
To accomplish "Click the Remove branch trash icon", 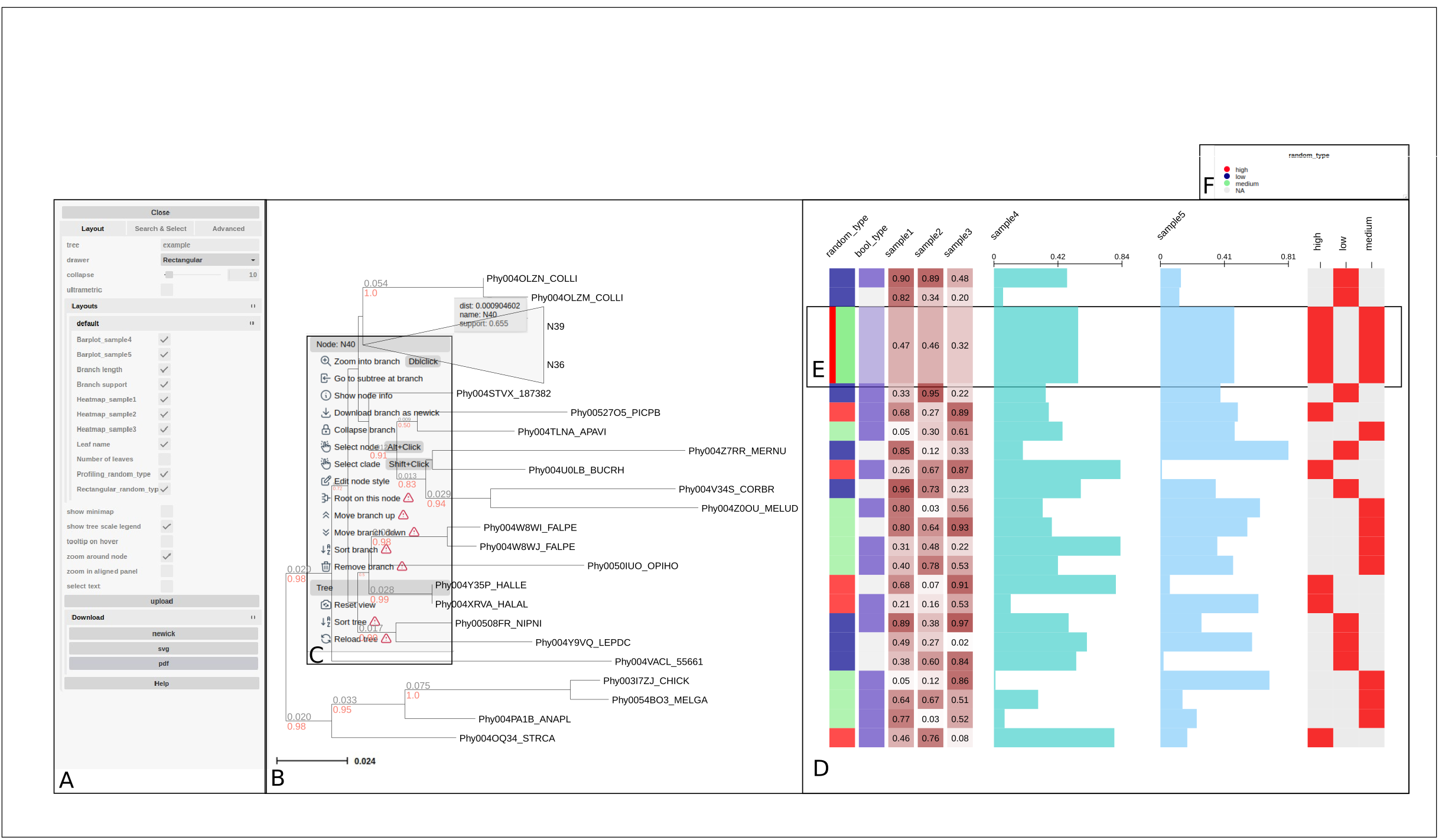I will pyautogui.click(x=326, y=566).
